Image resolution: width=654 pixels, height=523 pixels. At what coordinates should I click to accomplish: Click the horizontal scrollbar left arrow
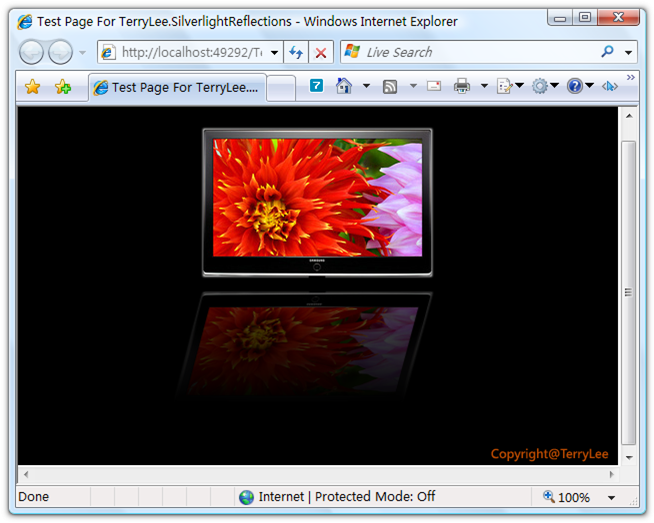pos(26,474)
